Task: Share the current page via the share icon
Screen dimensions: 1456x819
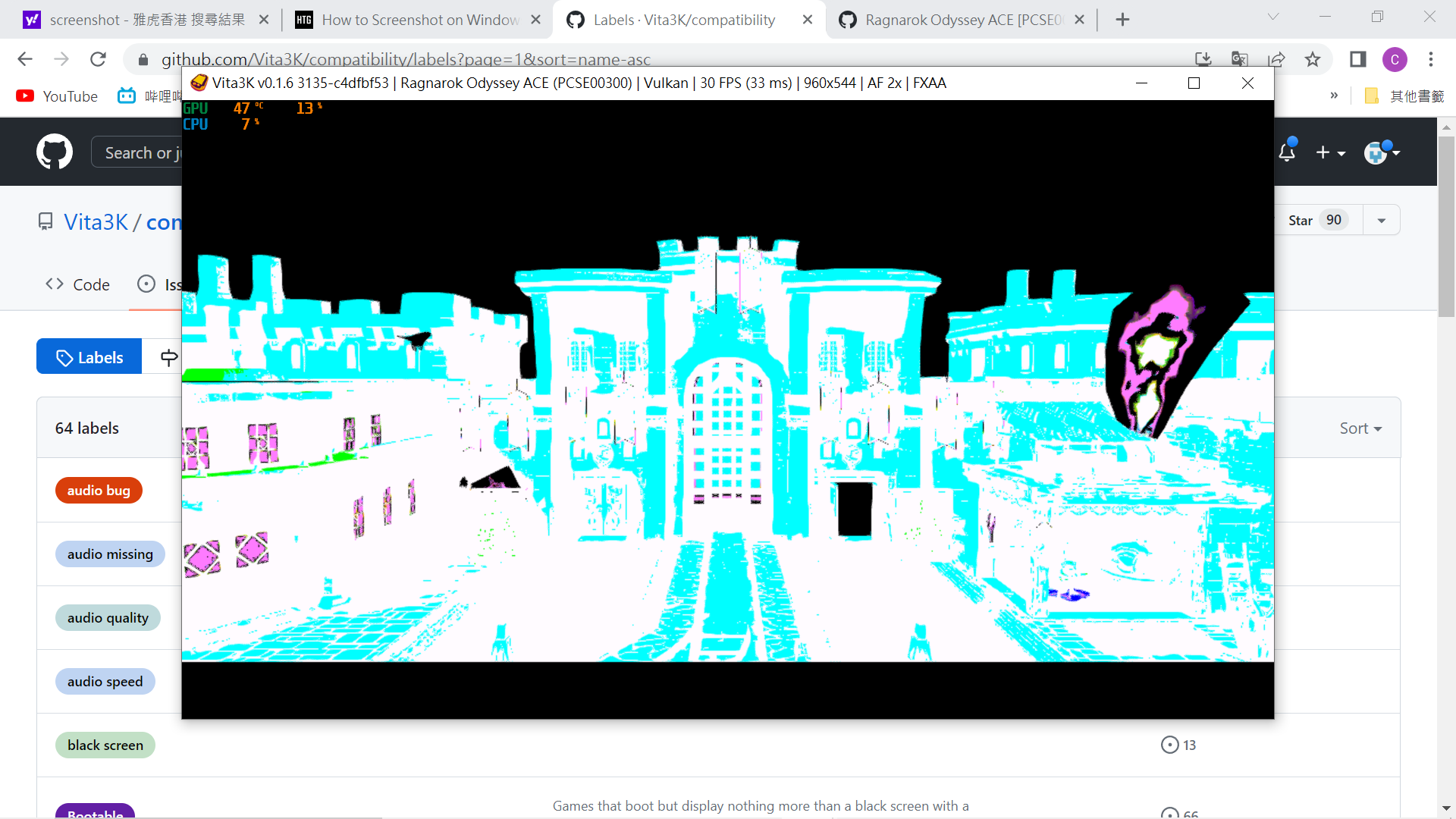Action: [1278, 59]
